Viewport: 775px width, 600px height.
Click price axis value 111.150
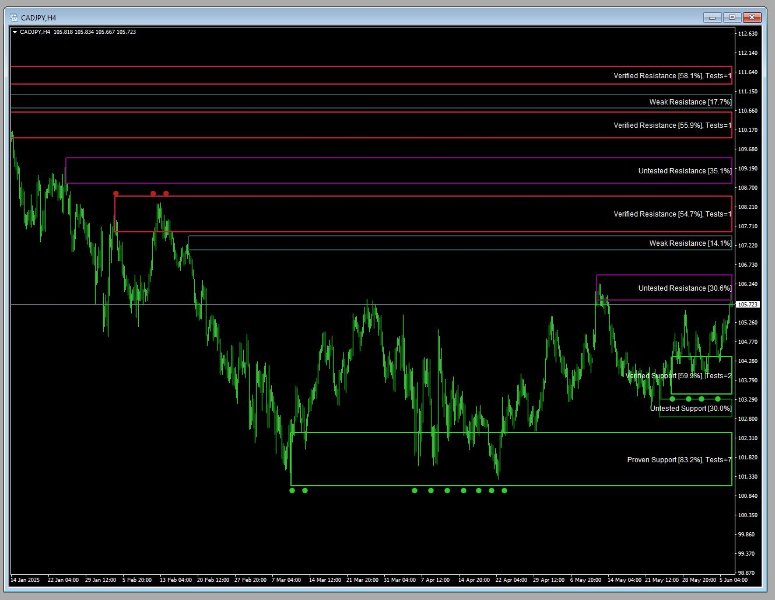747,91
